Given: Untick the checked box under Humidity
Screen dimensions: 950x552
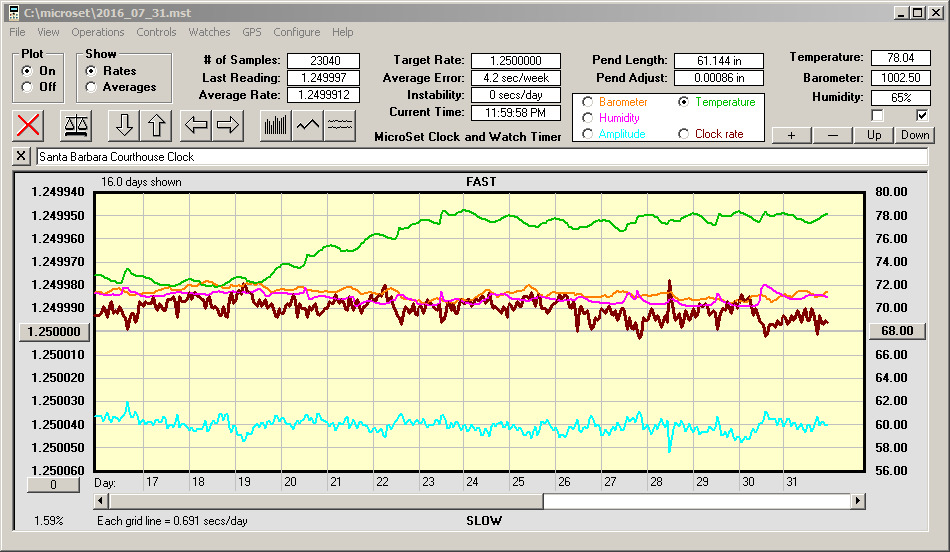Looking at the screenshot, I should (922, 115).
